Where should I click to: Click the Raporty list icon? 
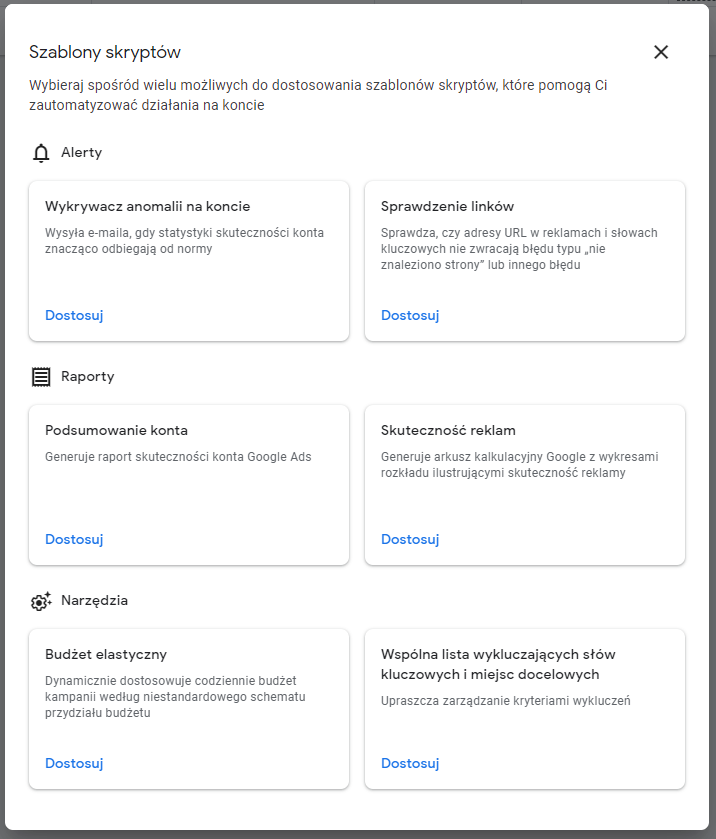(41, 377)
